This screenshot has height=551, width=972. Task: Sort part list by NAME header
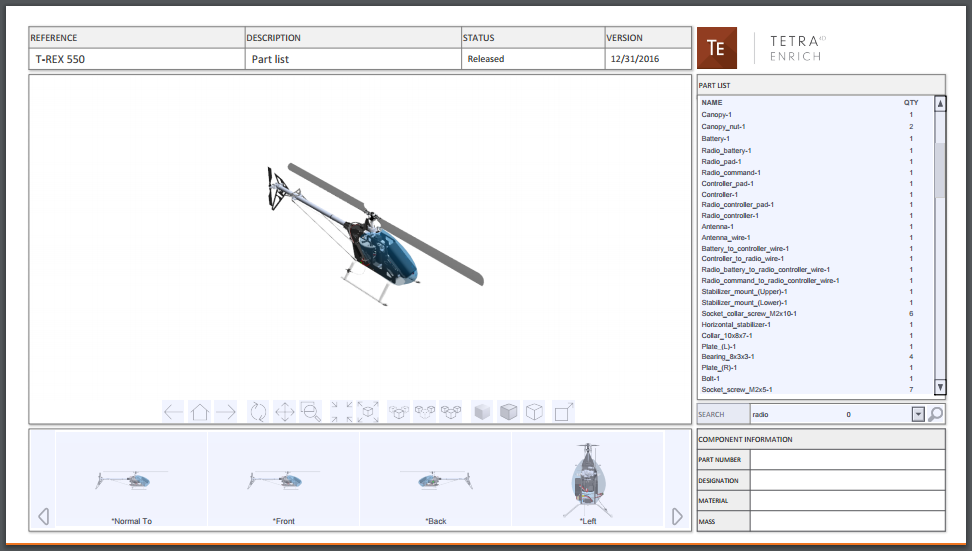(712, 102)
